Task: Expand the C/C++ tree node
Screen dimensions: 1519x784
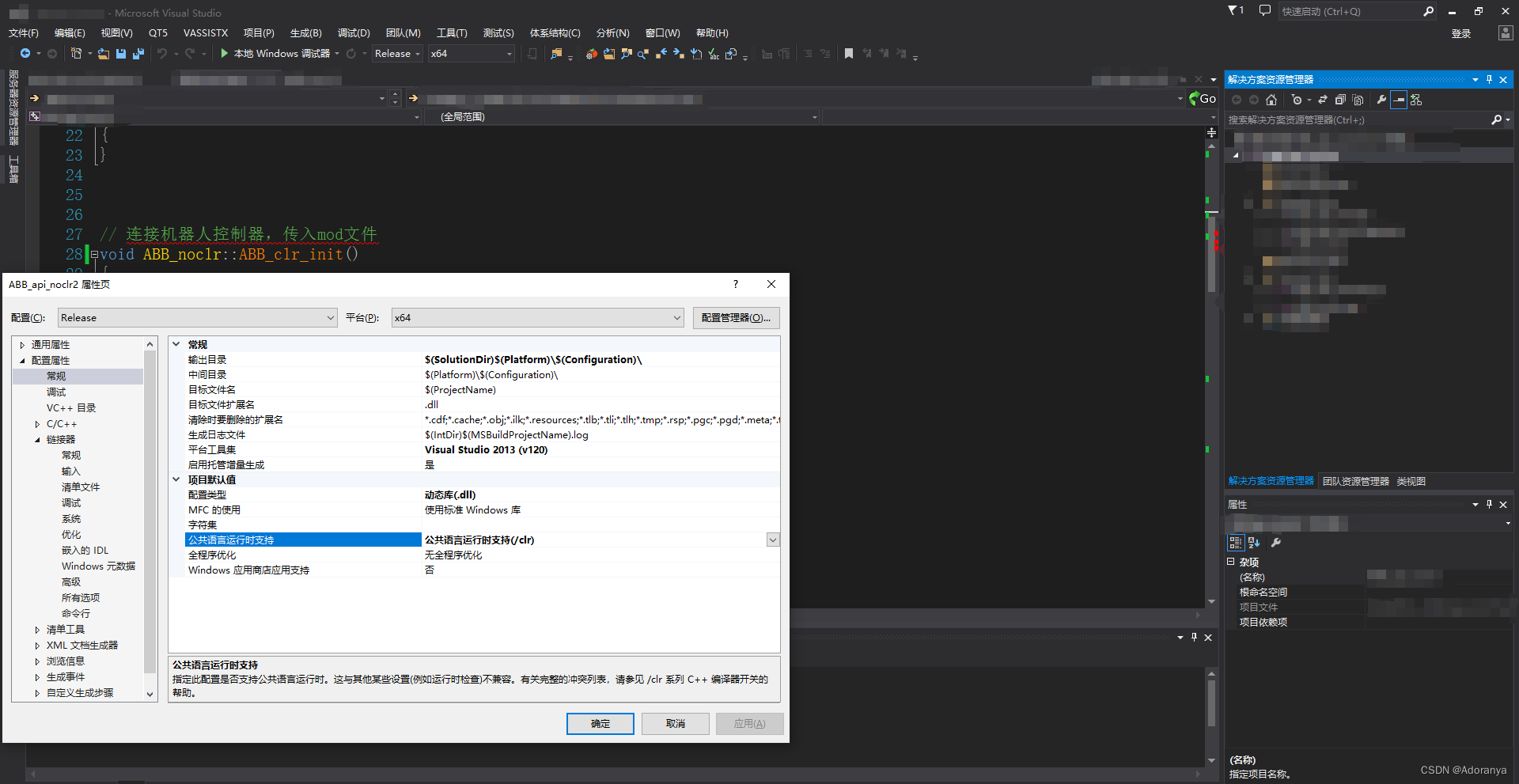Action: coord(37,423)
